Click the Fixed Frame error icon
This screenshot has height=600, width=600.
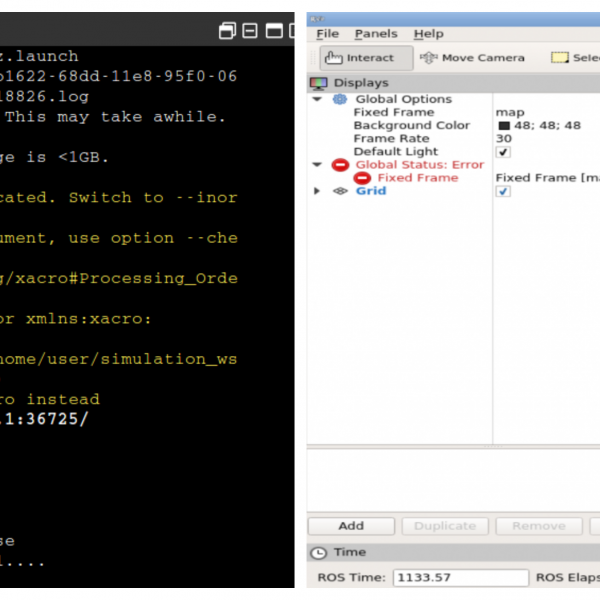362,178
